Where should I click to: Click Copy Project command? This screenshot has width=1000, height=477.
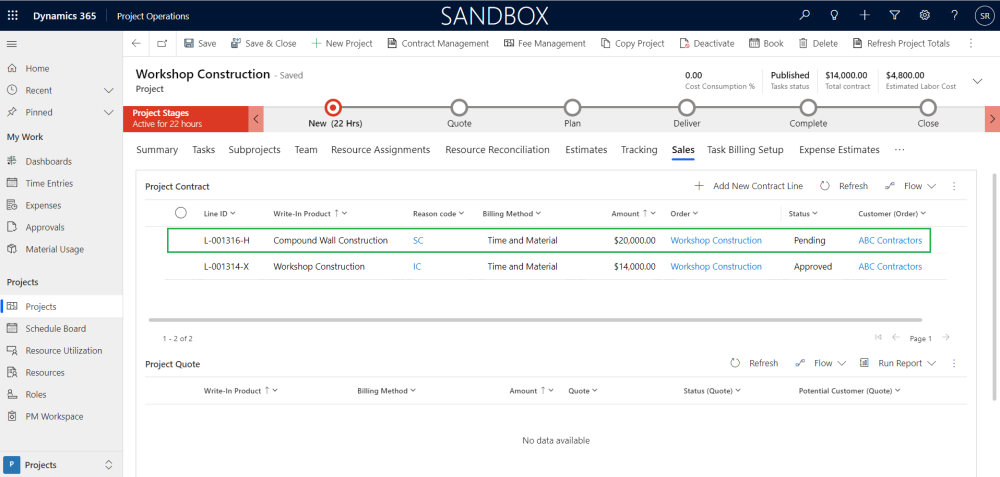633,43
